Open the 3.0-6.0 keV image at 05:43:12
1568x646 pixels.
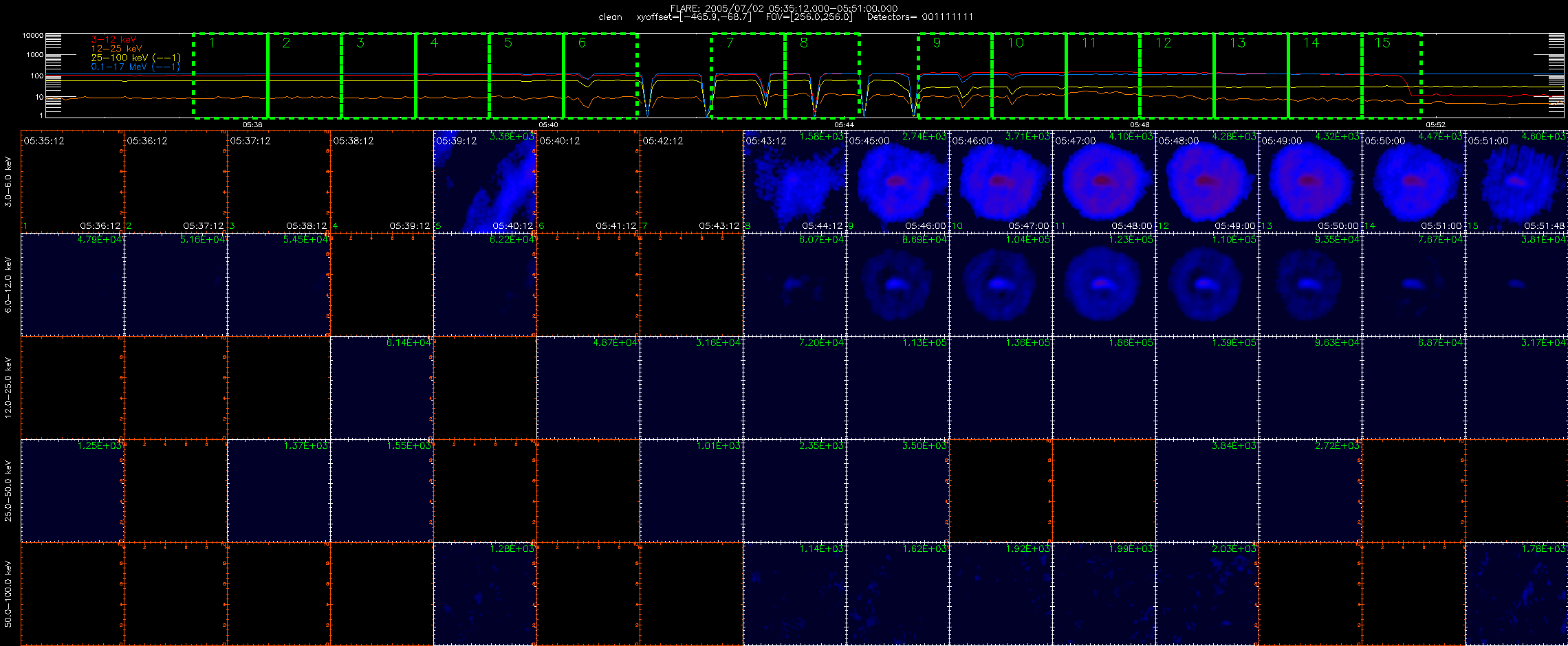(x=795, y=181)
